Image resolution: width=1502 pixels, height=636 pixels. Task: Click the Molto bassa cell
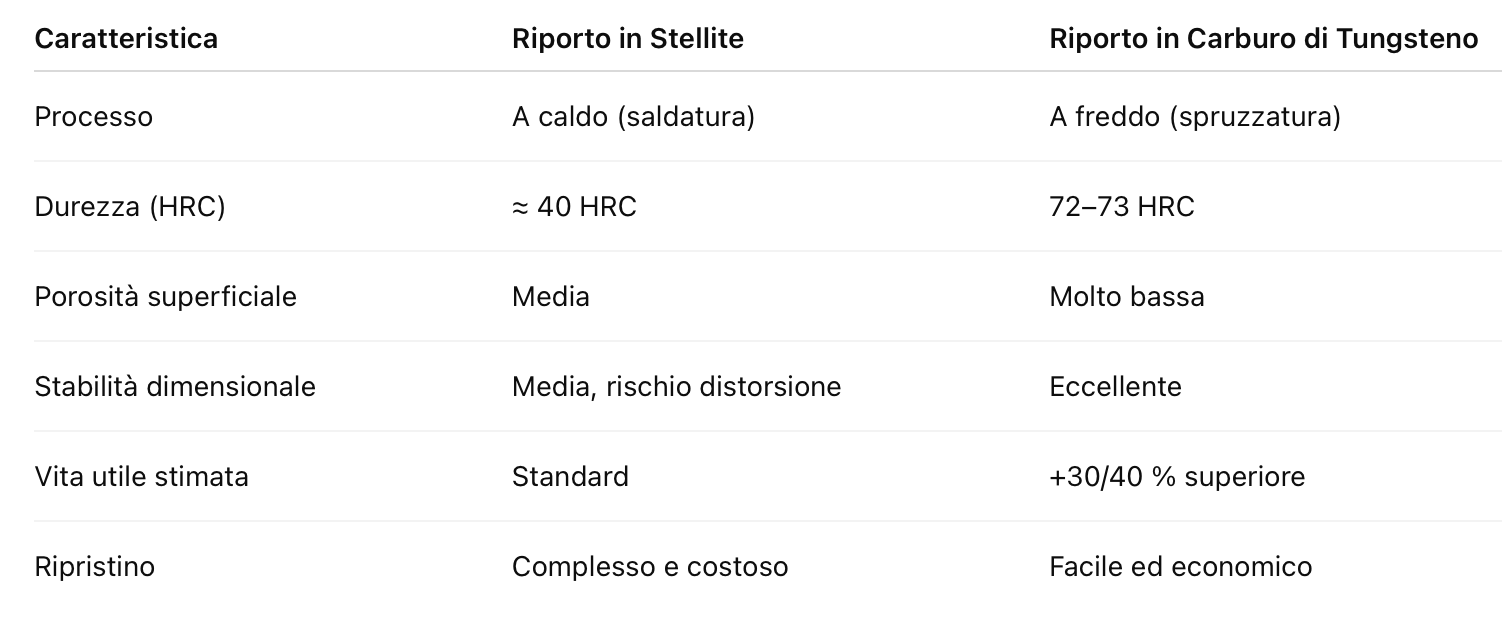coord(1126,297)
